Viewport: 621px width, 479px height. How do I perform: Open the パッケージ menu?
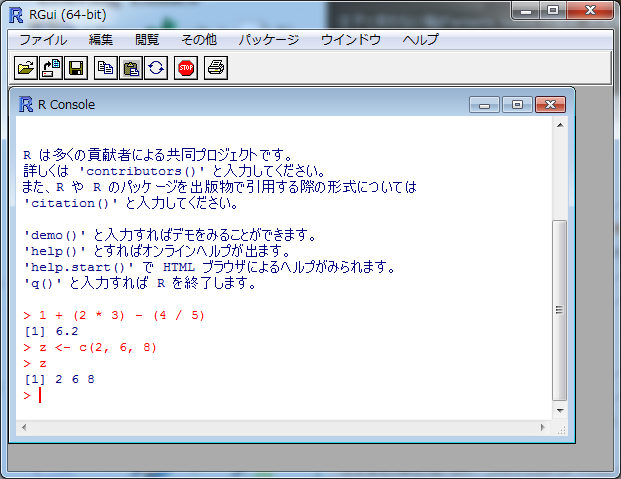tap(269, 40)
